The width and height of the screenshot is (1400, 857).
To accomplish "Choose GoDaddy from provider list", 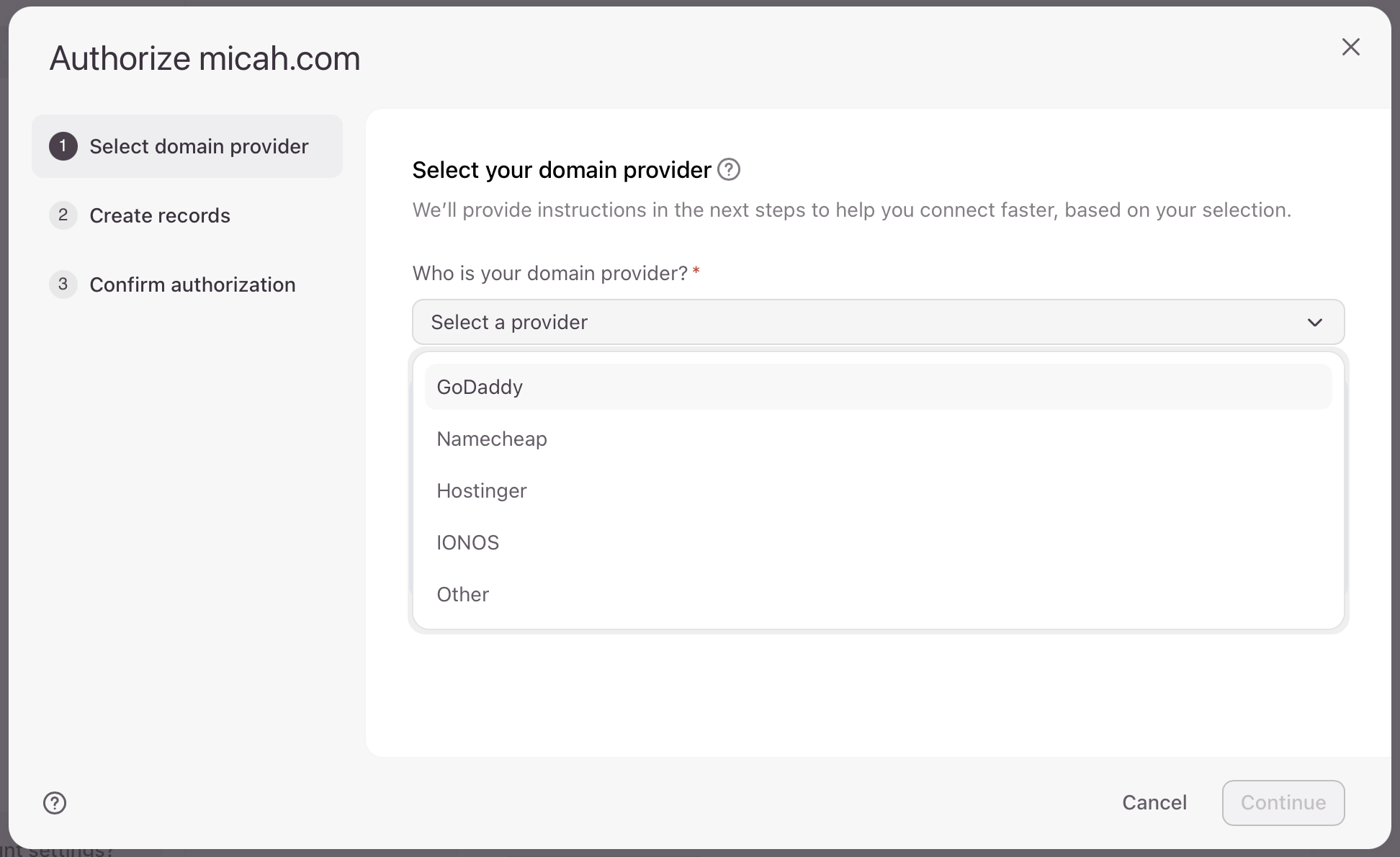I will pyautogui.click(x=480, y=387).
